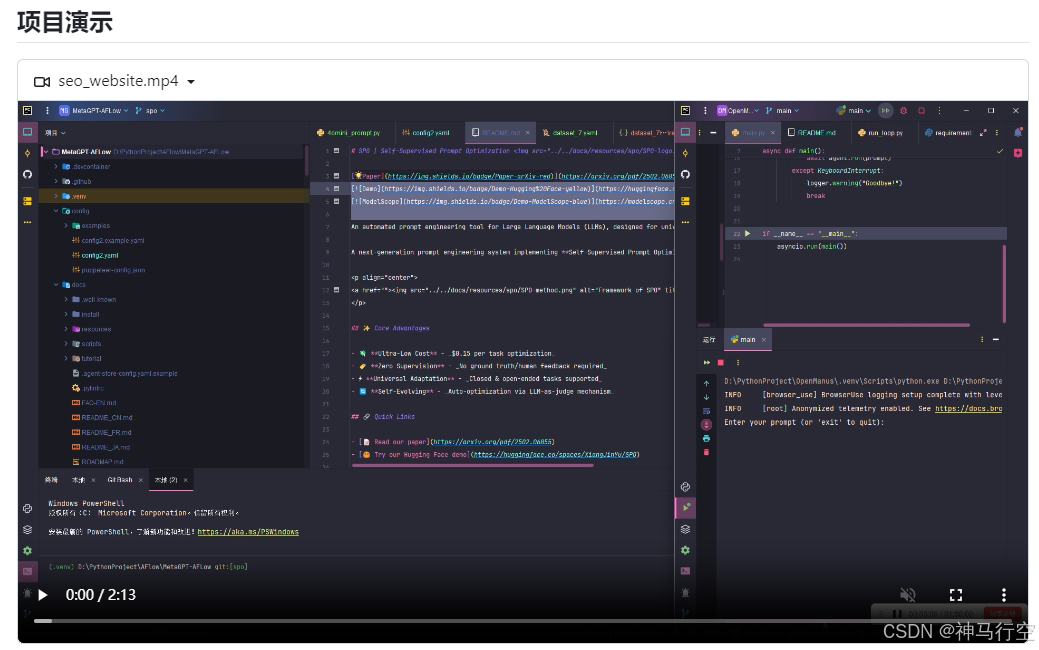This screenshot has width=1039, height=650.
Task: Open the yellow Structure tool window in MetaGPT window
Action: coord(27,201)
